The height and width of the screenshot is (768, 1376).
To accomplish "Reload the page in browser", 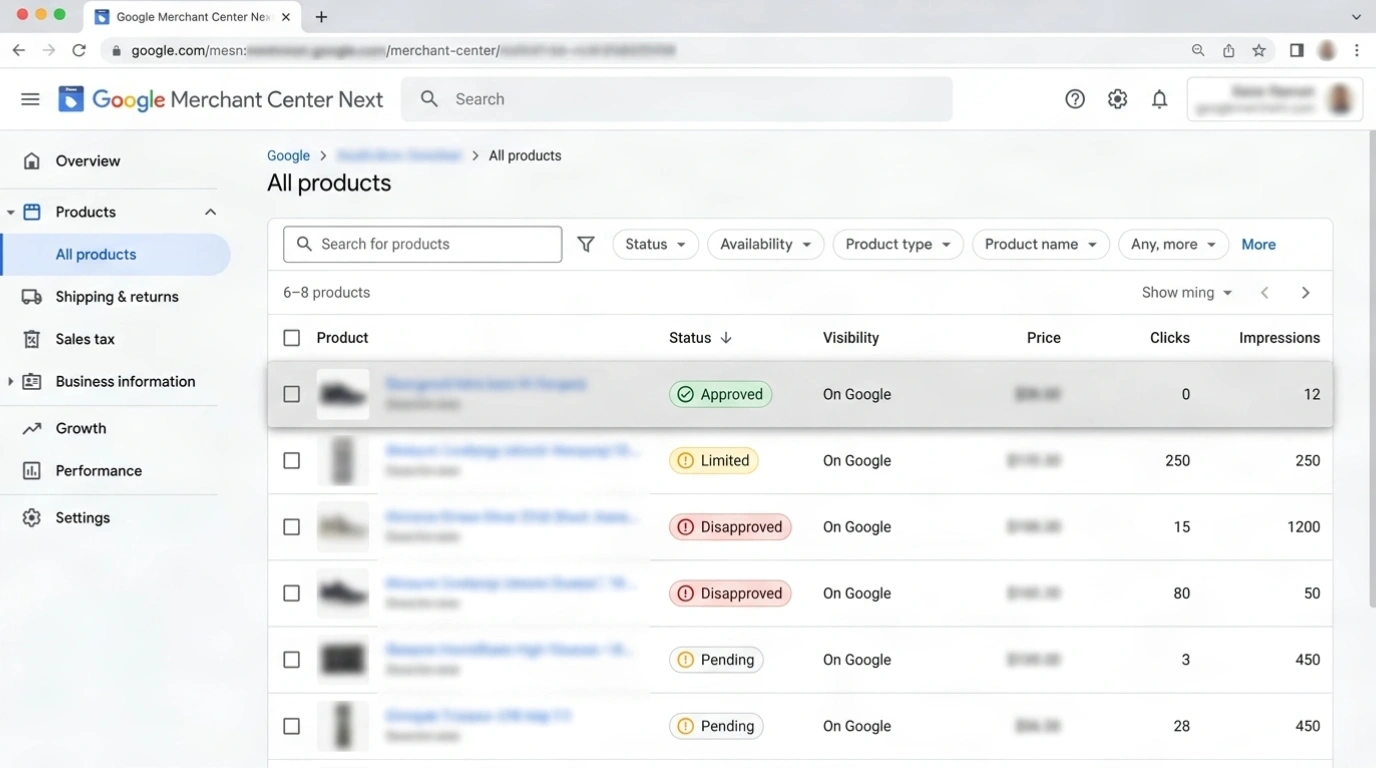I will pos(79,50).
